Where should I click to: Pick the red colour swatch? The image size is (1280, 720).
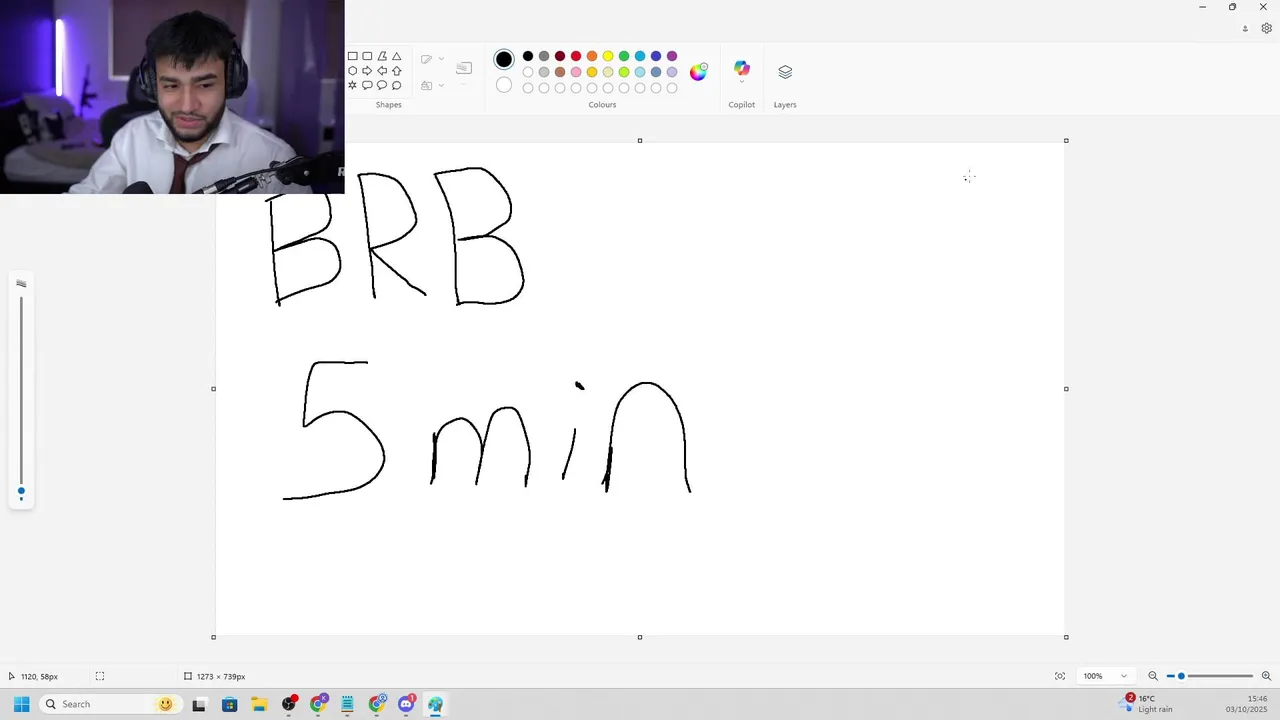point(576,56)
